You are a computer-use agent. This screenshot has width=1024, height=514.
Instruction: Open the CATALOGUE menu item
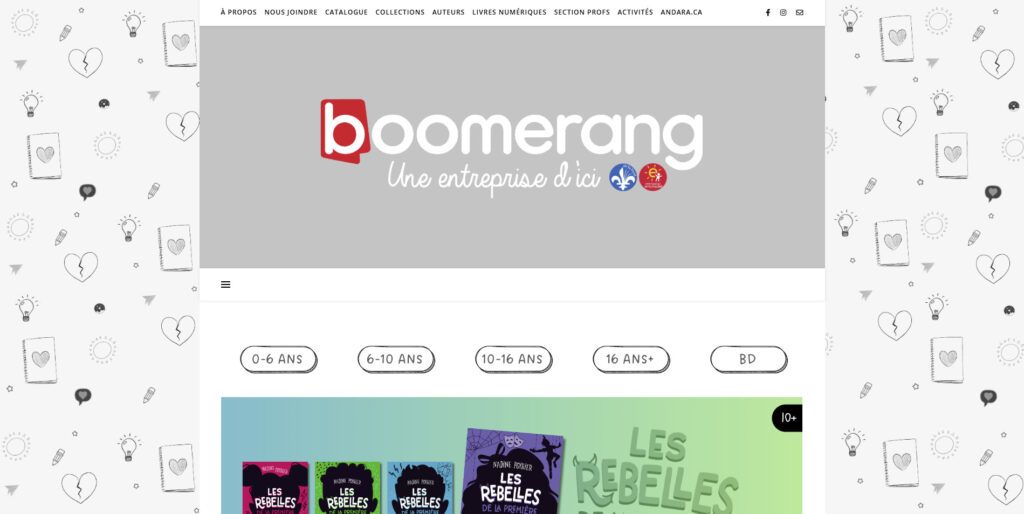(346, 12)
